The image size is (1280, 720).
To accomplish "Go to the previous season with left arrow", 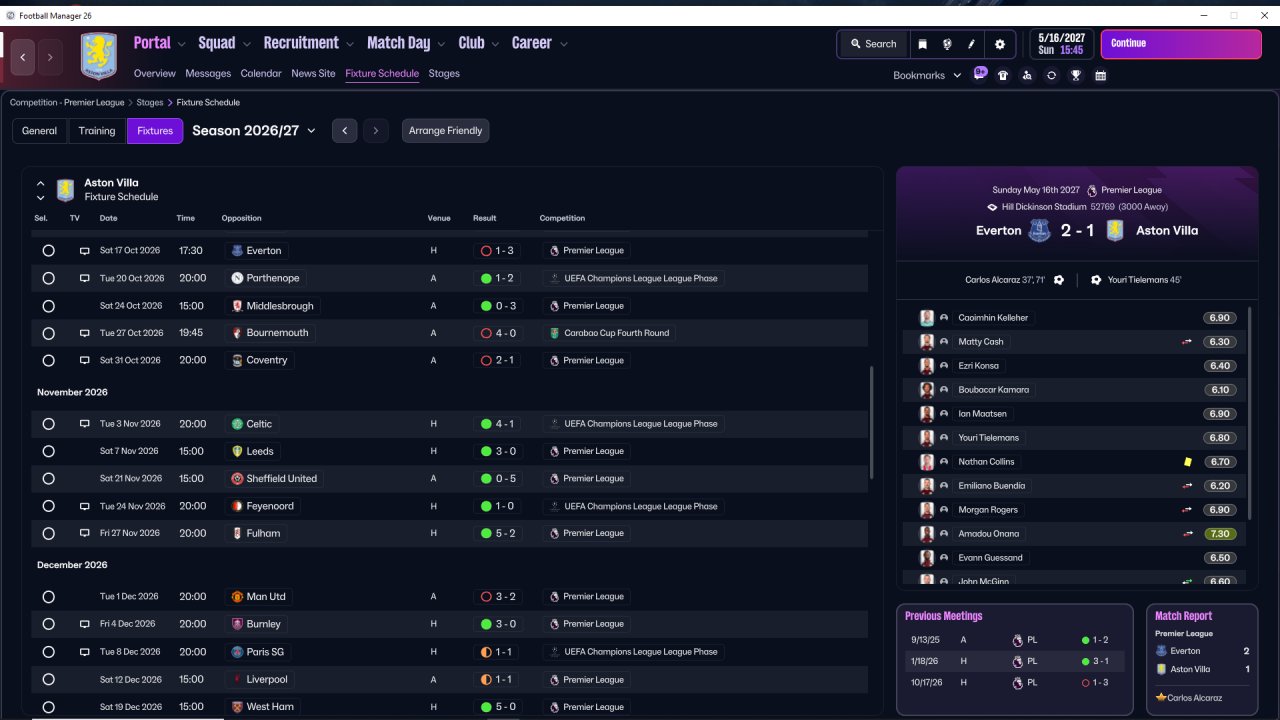I will [344, 131].
